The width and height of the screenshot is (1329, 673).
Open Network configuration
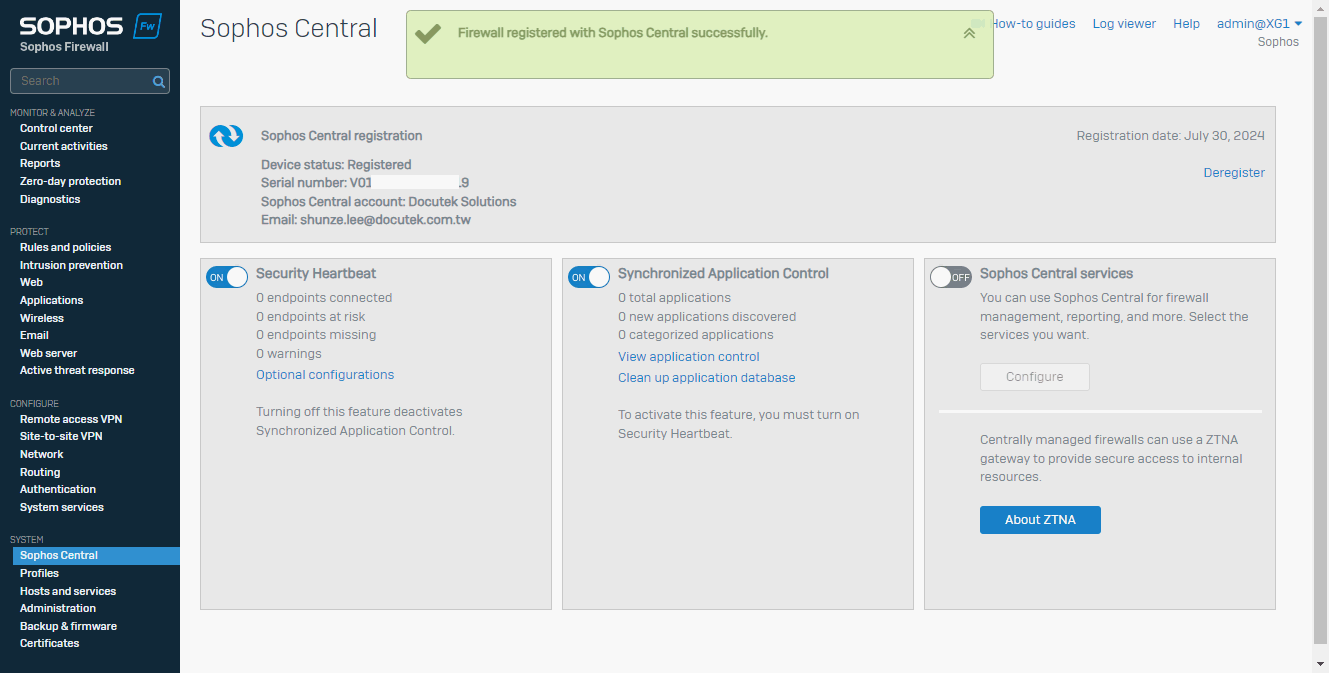41,454
